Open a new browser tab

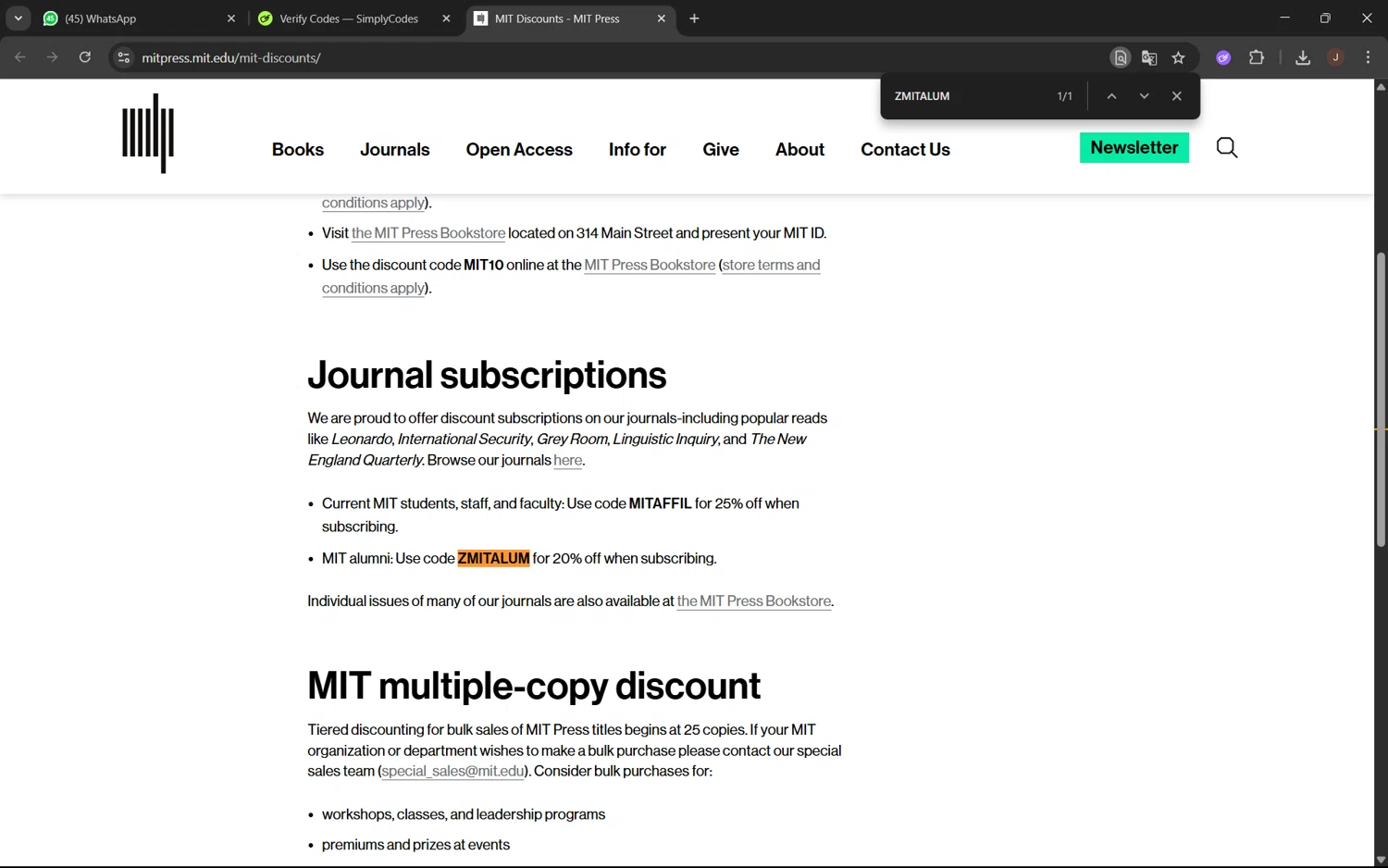694,19
